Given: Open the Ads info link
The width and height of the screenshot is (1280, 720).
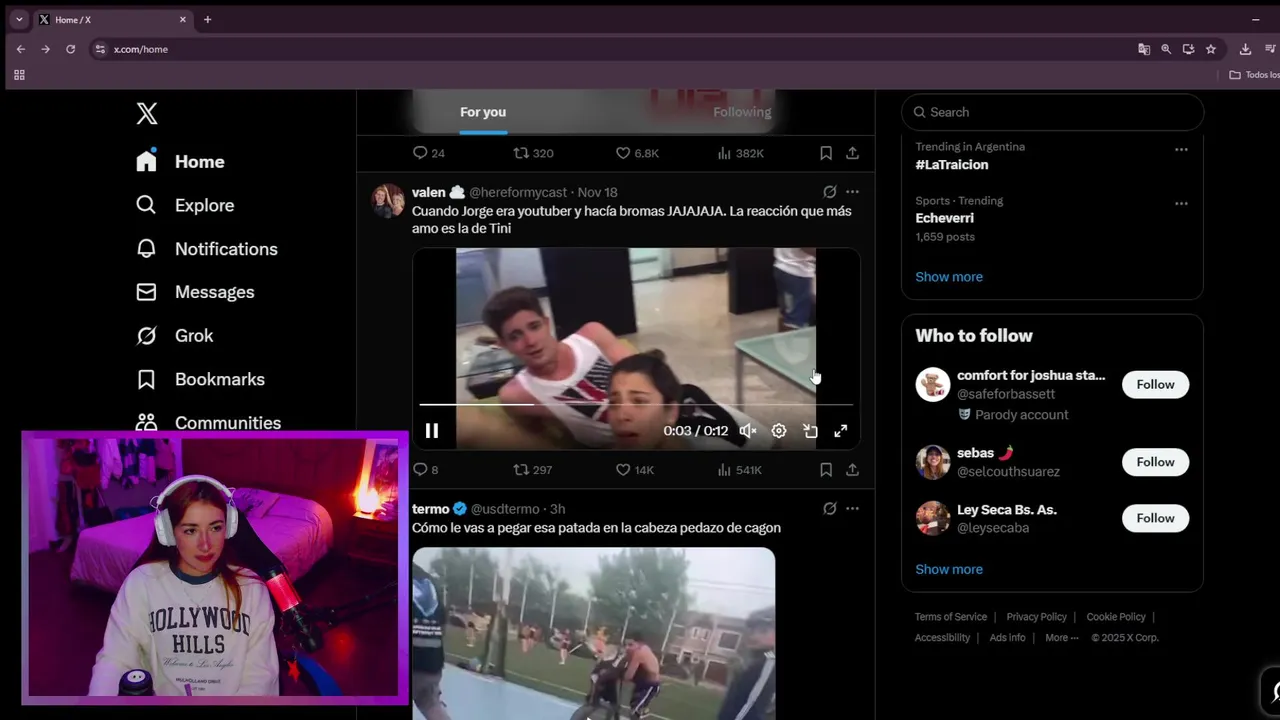Looking at the screenshot, I should pyautogui.click(x=1007, y=638).
